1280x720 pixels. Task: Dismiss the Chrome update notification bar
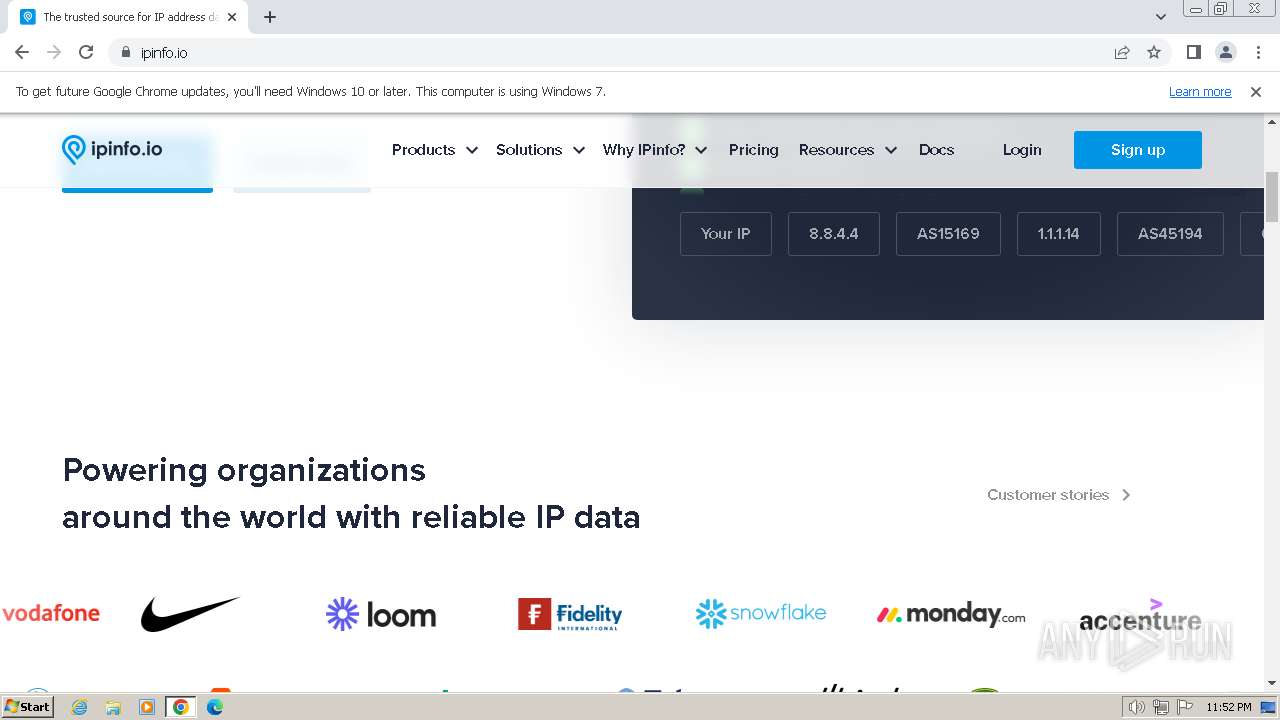pos(1256,91)
